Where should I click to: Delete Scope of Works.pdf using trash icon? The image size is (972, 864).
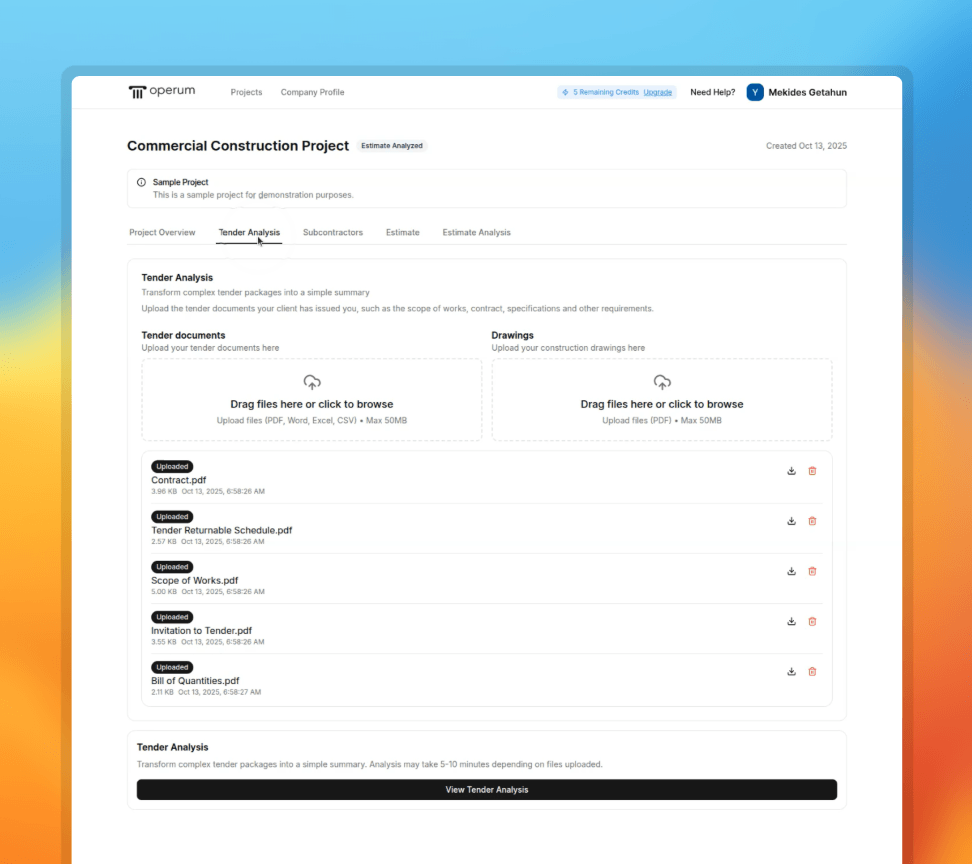click(812, 571)
